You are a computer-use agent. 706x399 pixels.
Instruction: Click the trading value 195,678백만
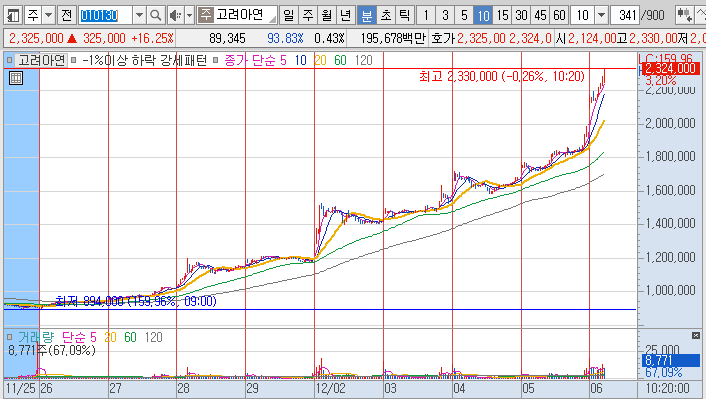click(x=393, y=38)
